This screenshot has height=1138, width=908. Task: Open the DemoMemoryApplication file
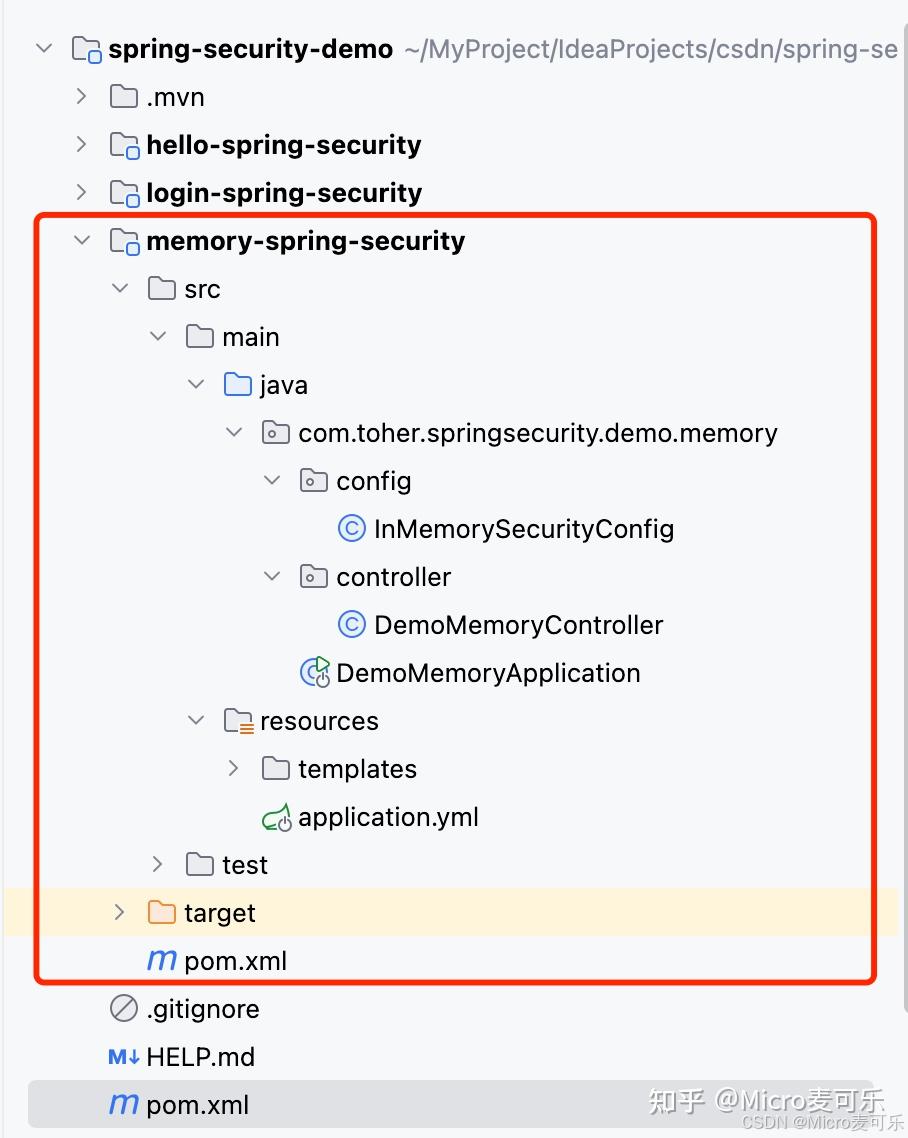click(x=487, y=672)
